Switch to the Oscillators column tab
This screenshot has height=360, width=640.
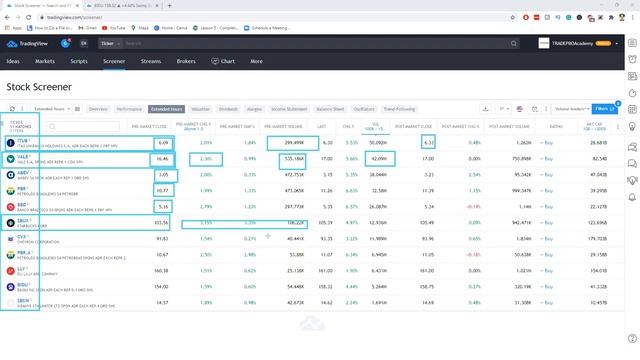(x=364, y=109)
